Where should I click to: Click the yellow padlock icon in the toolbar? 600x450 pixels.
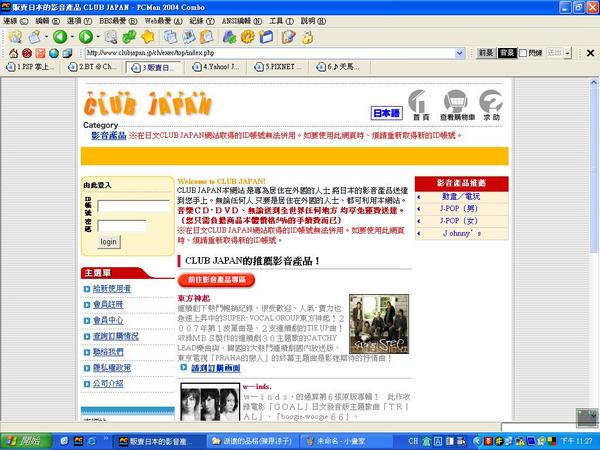tap(307, 37)
